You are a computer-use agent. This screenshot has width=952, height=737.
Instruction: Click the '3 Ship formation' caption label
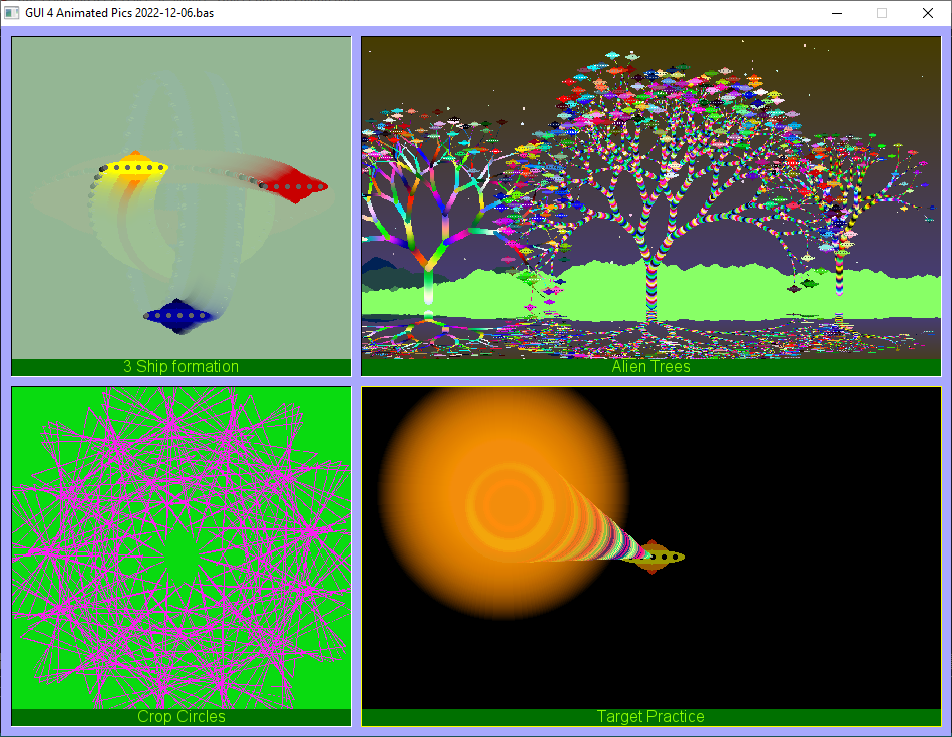click(x=181, y=367)
